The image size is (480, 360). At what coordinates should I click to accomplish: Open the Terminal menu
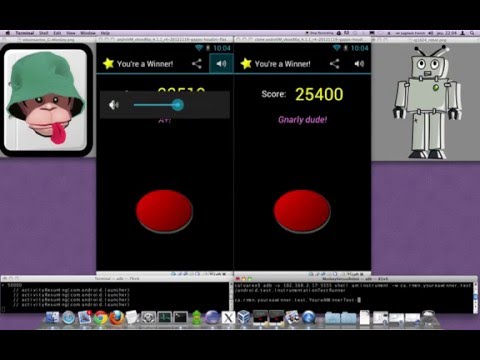pos(25,33)
